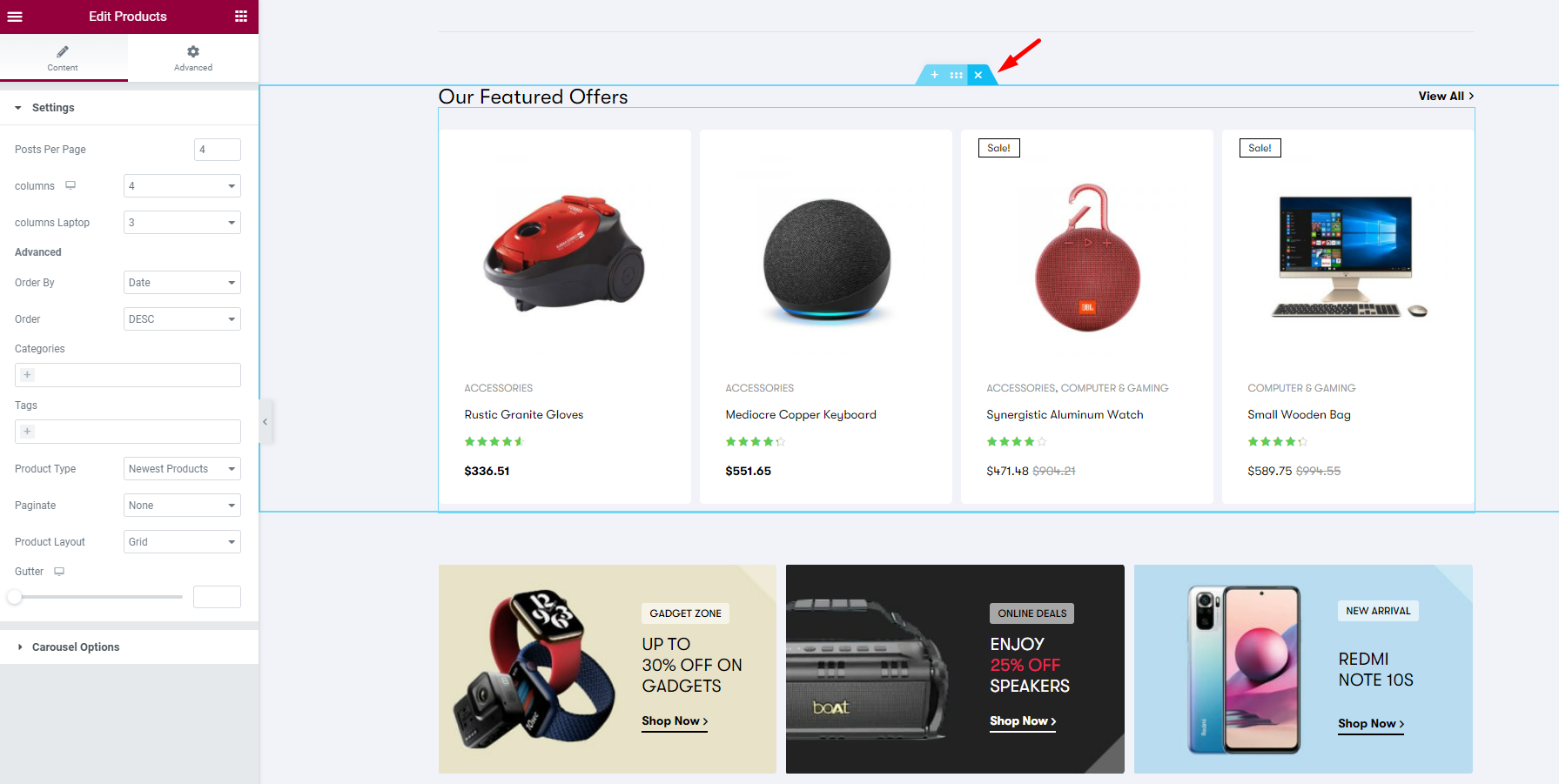
Task: Switch to the Content tab
Action: pos(63,58)
